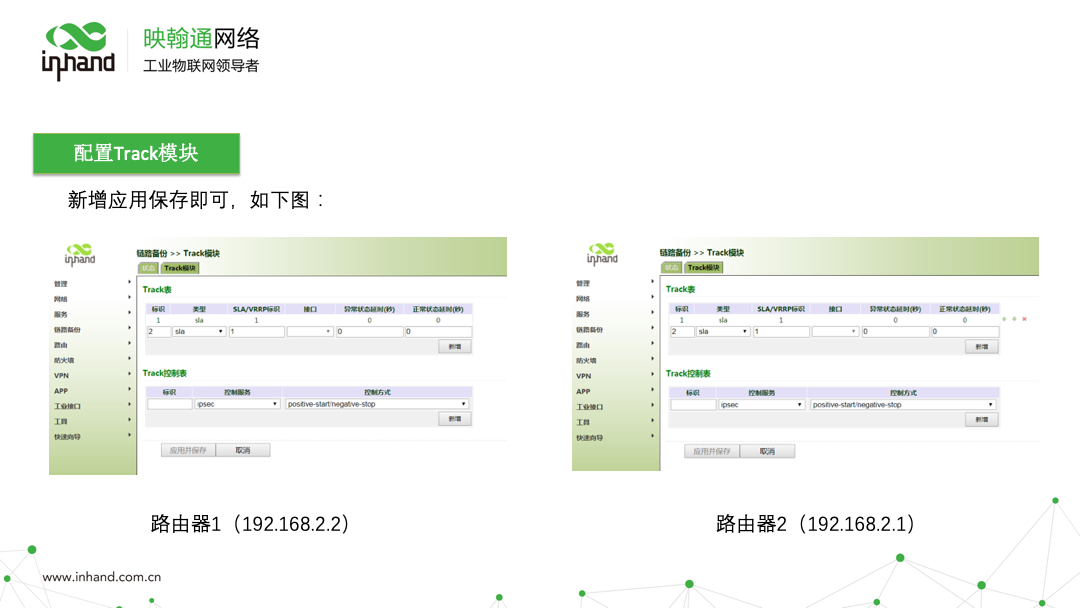Open the APP menu in Router 2 sidebar

pos(583,391)
